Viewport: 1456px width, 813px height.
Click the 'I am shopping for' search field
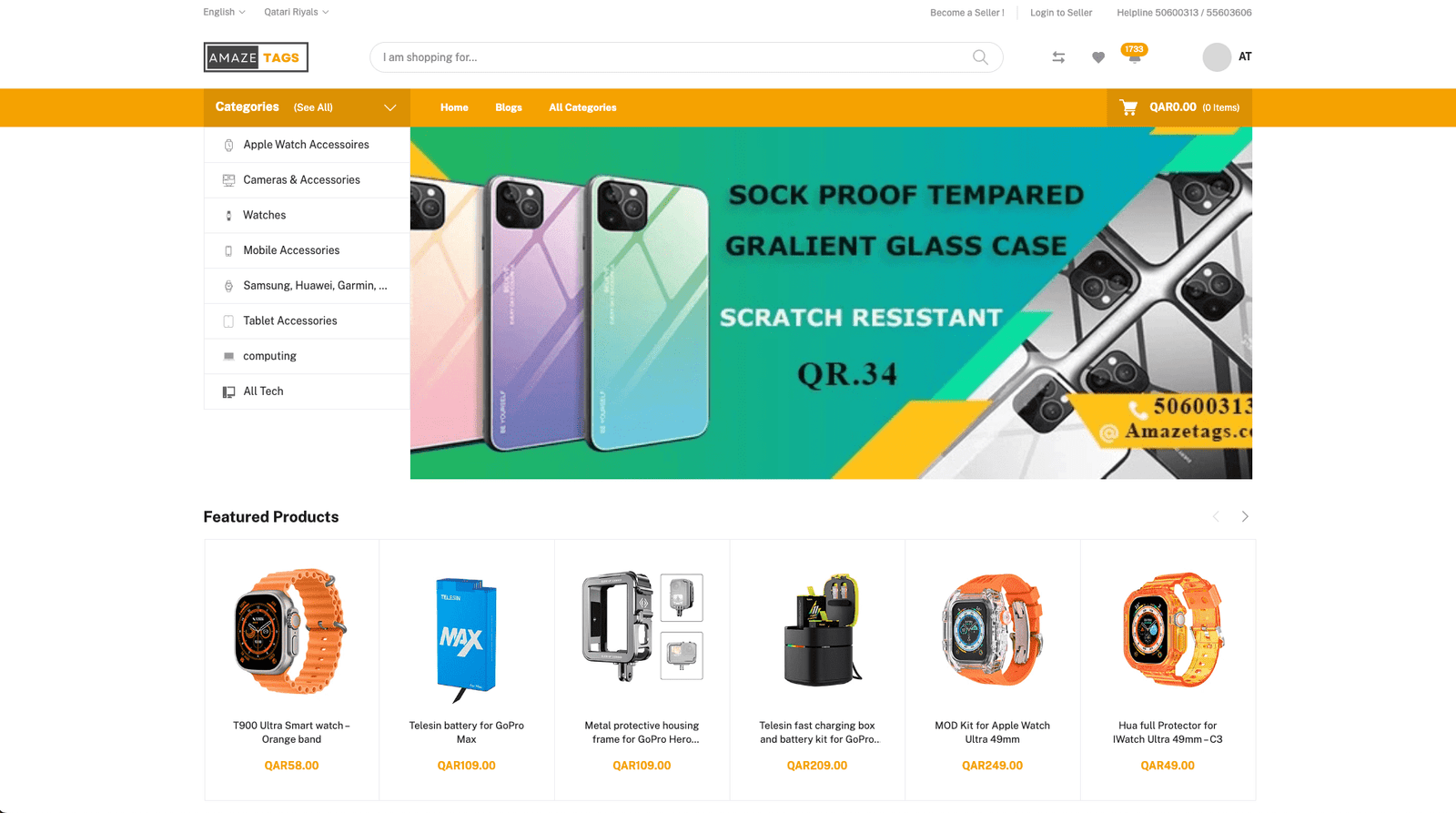click(x=686, y=57)
